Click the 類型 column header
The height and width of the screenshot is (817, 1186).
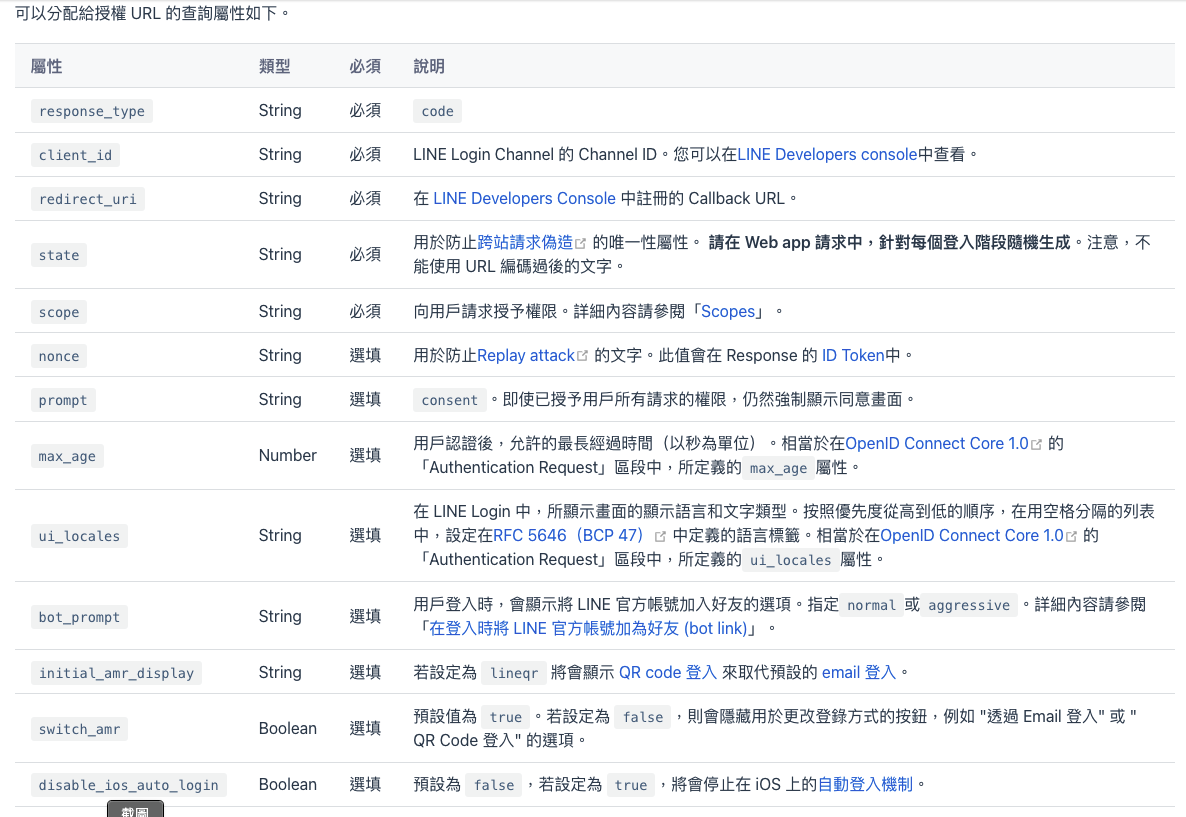[275, 67]
